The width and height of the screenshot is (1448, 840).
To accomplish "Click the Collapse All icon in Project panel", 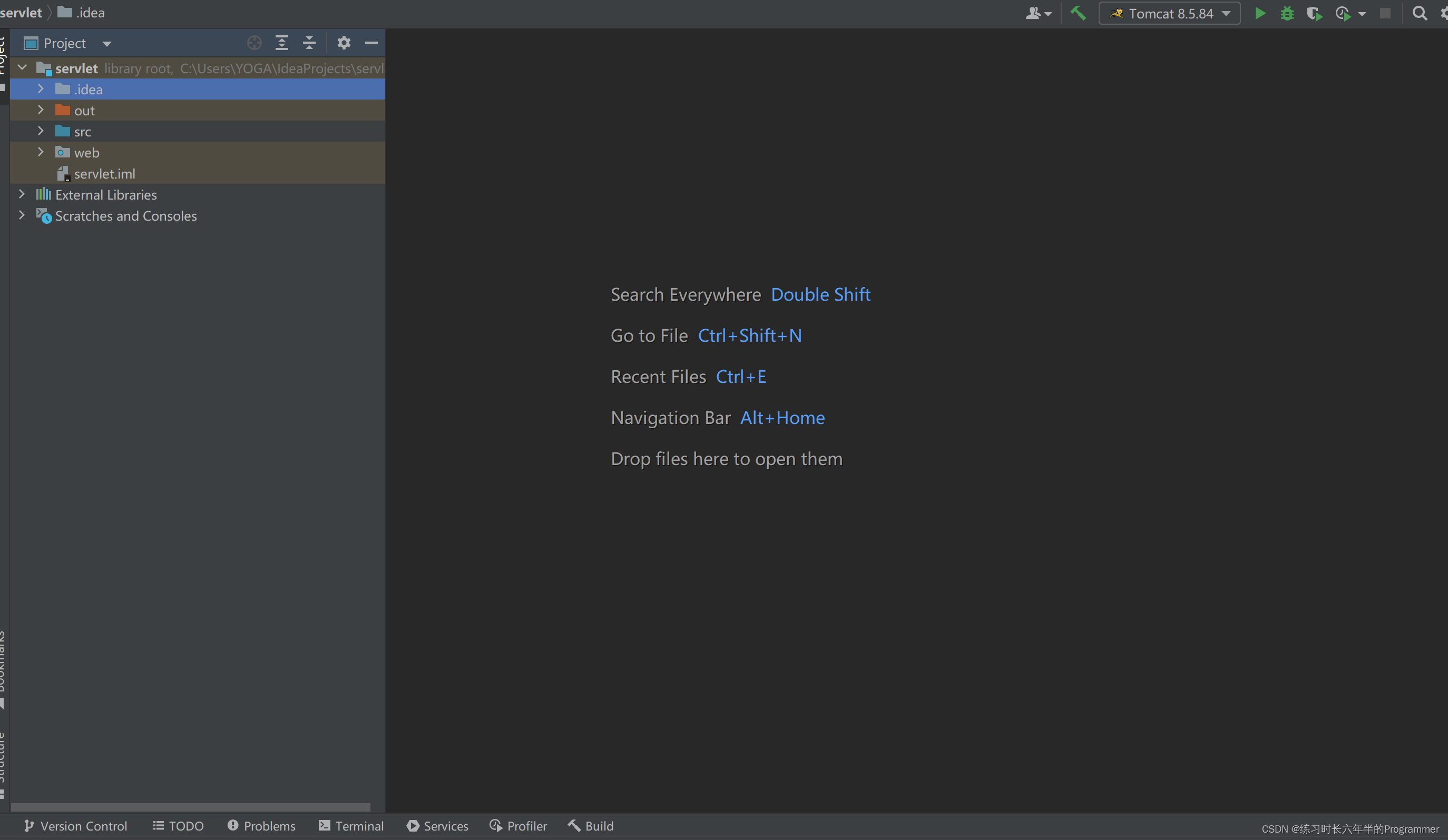I will pos(310,43).
